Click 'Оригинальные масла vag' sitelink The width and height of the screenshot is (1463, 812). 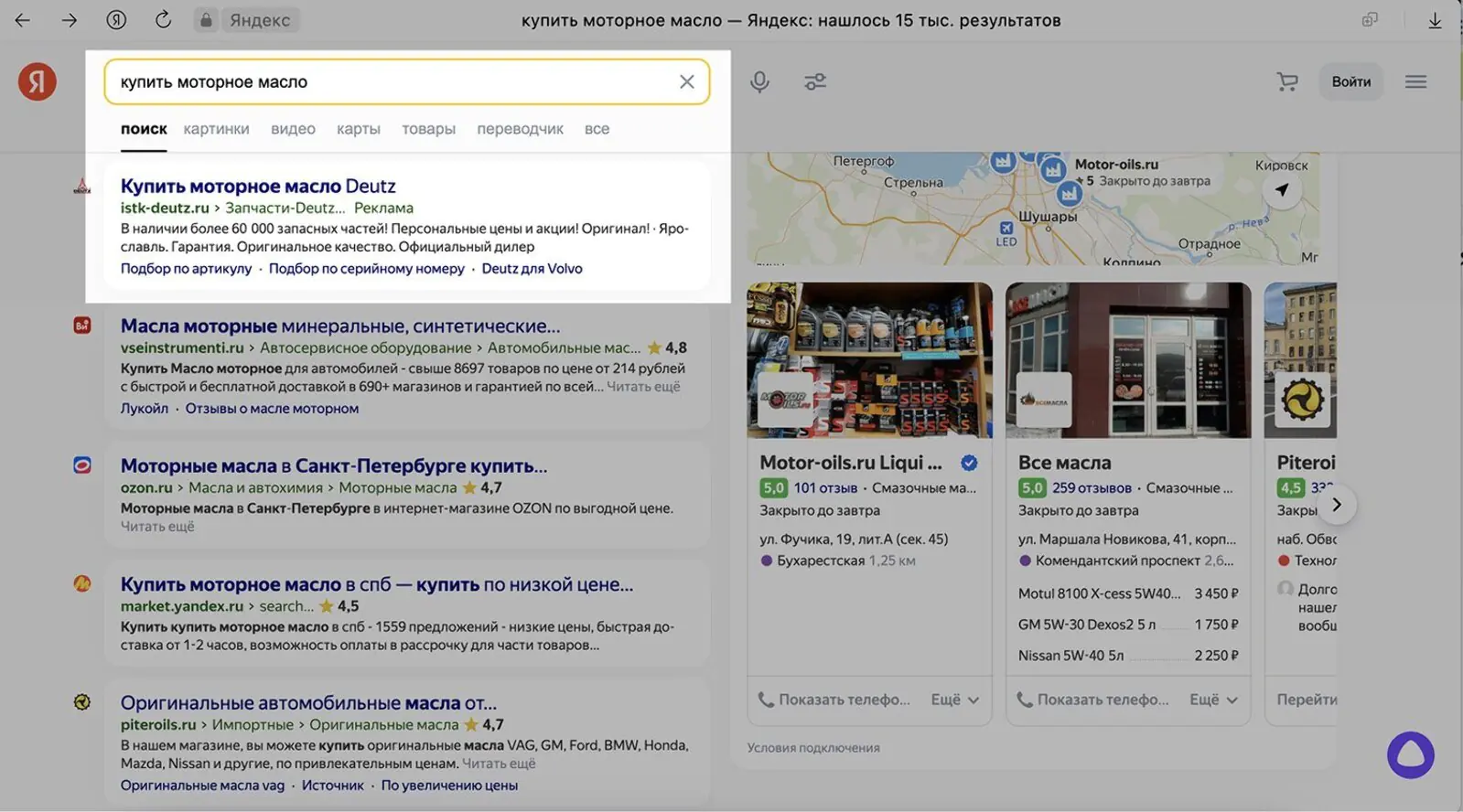click(x=202, y=785)
